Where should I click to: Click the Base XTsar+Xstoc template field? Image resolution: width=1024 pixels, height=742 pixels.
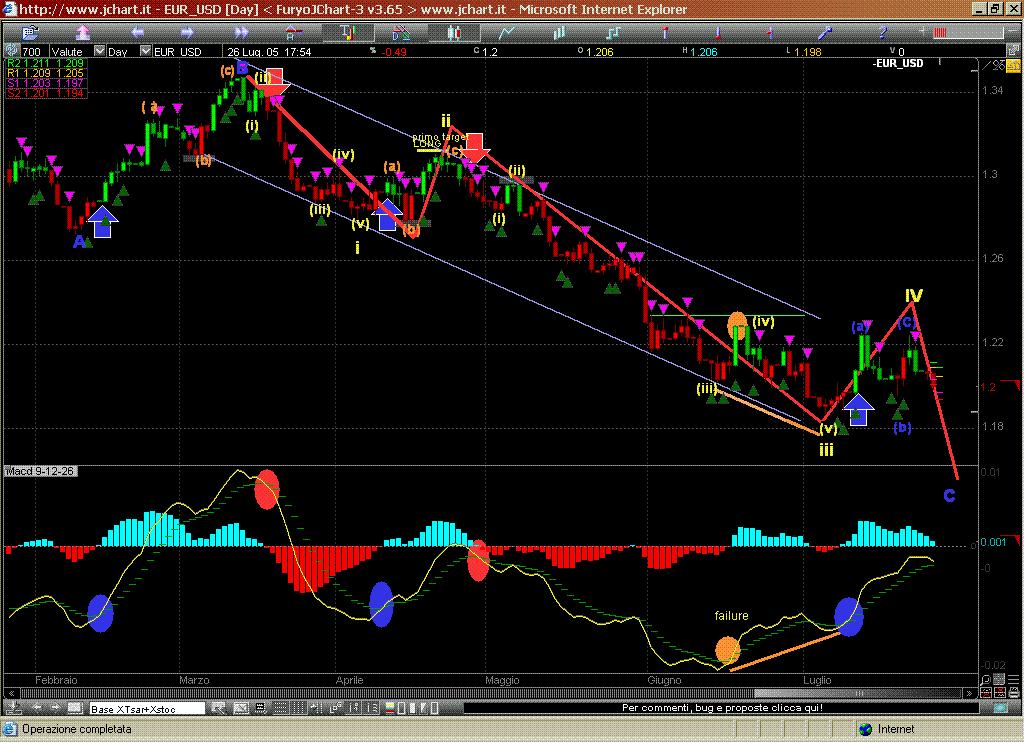(x=147, y=709)
